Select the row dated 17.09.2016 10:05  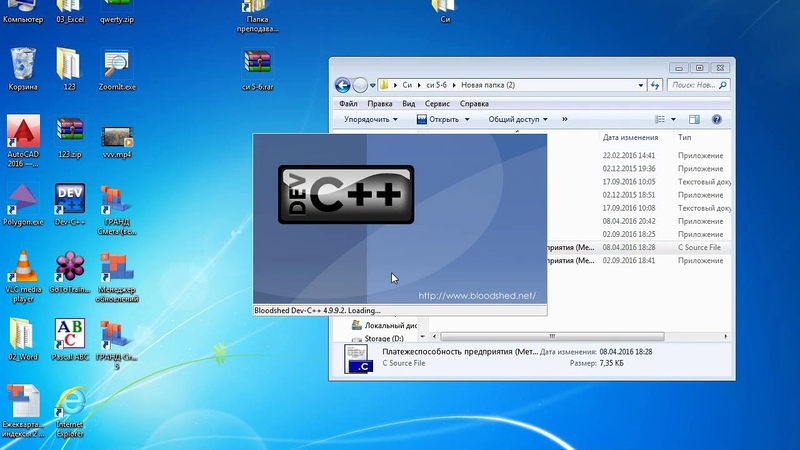(x=639, y=182)
